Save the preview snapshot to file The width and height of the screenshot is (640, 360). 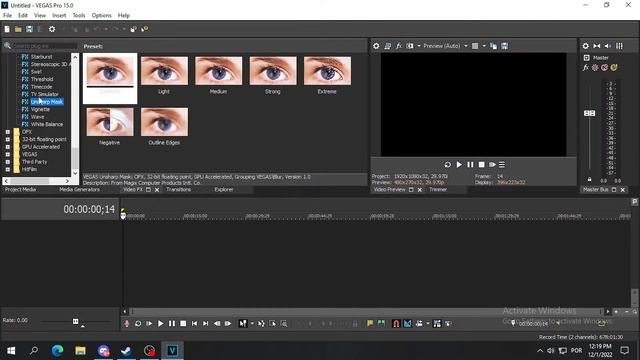tap(505, 46)
